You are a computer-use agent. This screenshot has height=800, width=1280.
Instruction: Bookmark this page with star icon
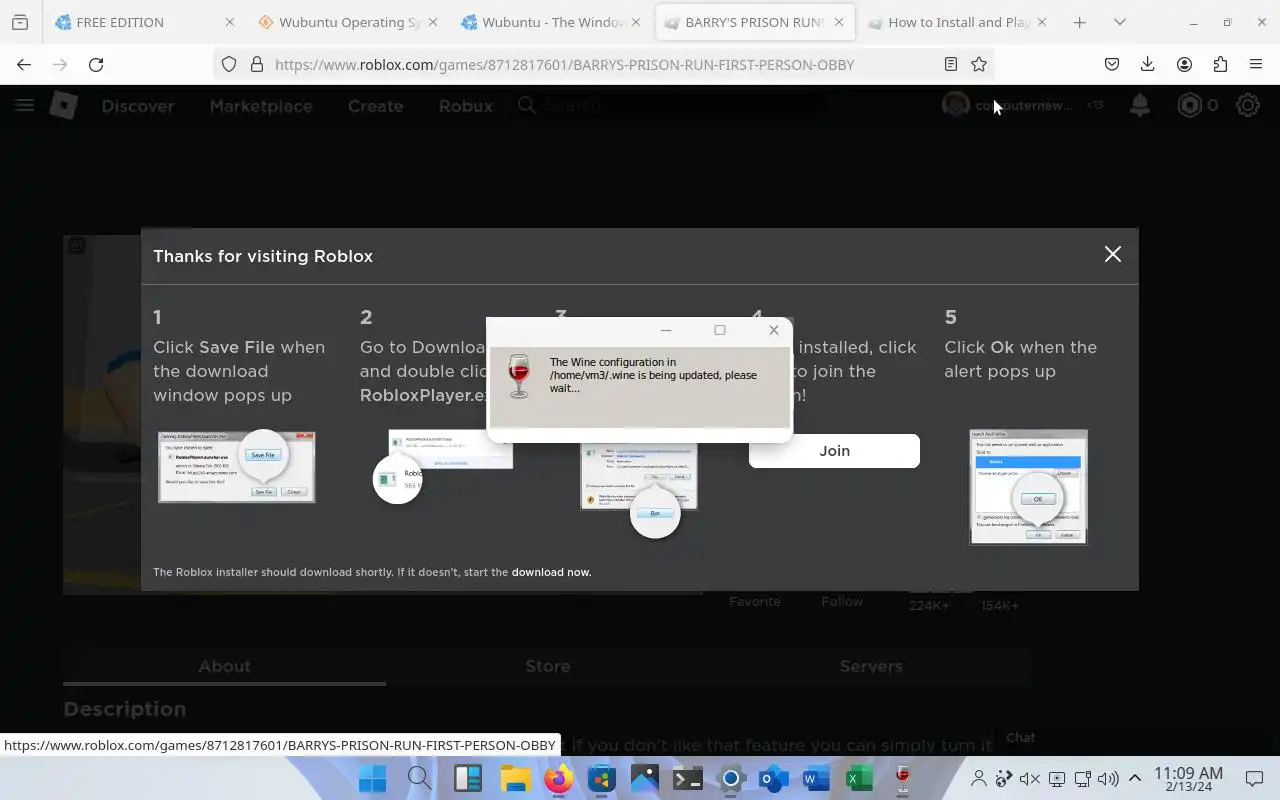[x=979, y=64]
